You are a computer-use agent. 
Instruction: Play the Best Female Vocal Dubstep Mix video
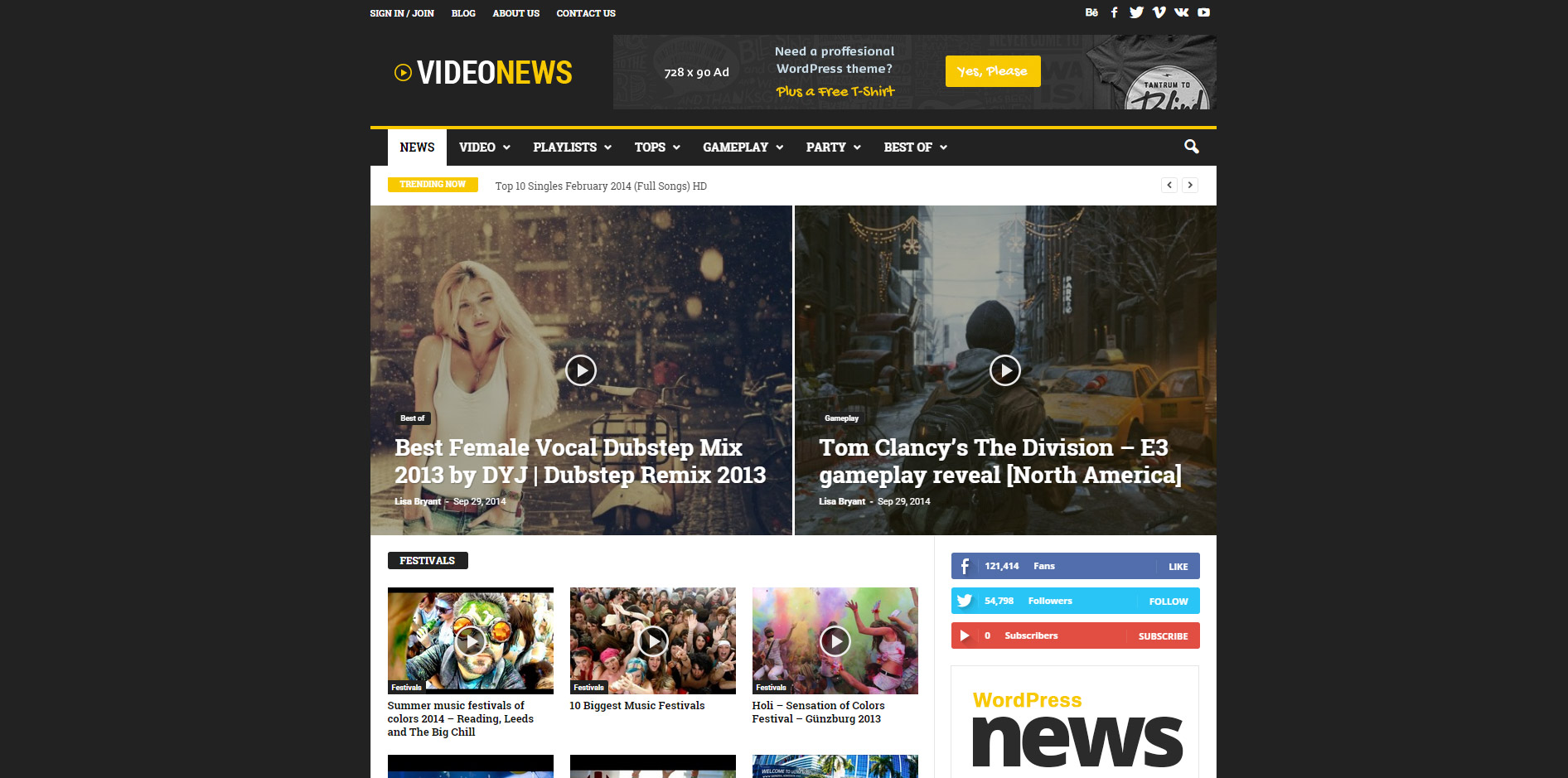[581, 370]
